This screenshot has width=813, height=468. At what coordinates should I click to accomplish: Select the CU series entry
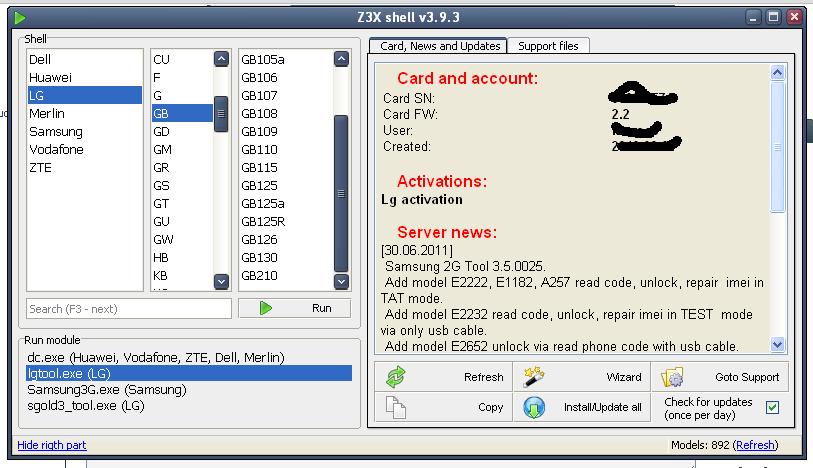coord(182,60)
